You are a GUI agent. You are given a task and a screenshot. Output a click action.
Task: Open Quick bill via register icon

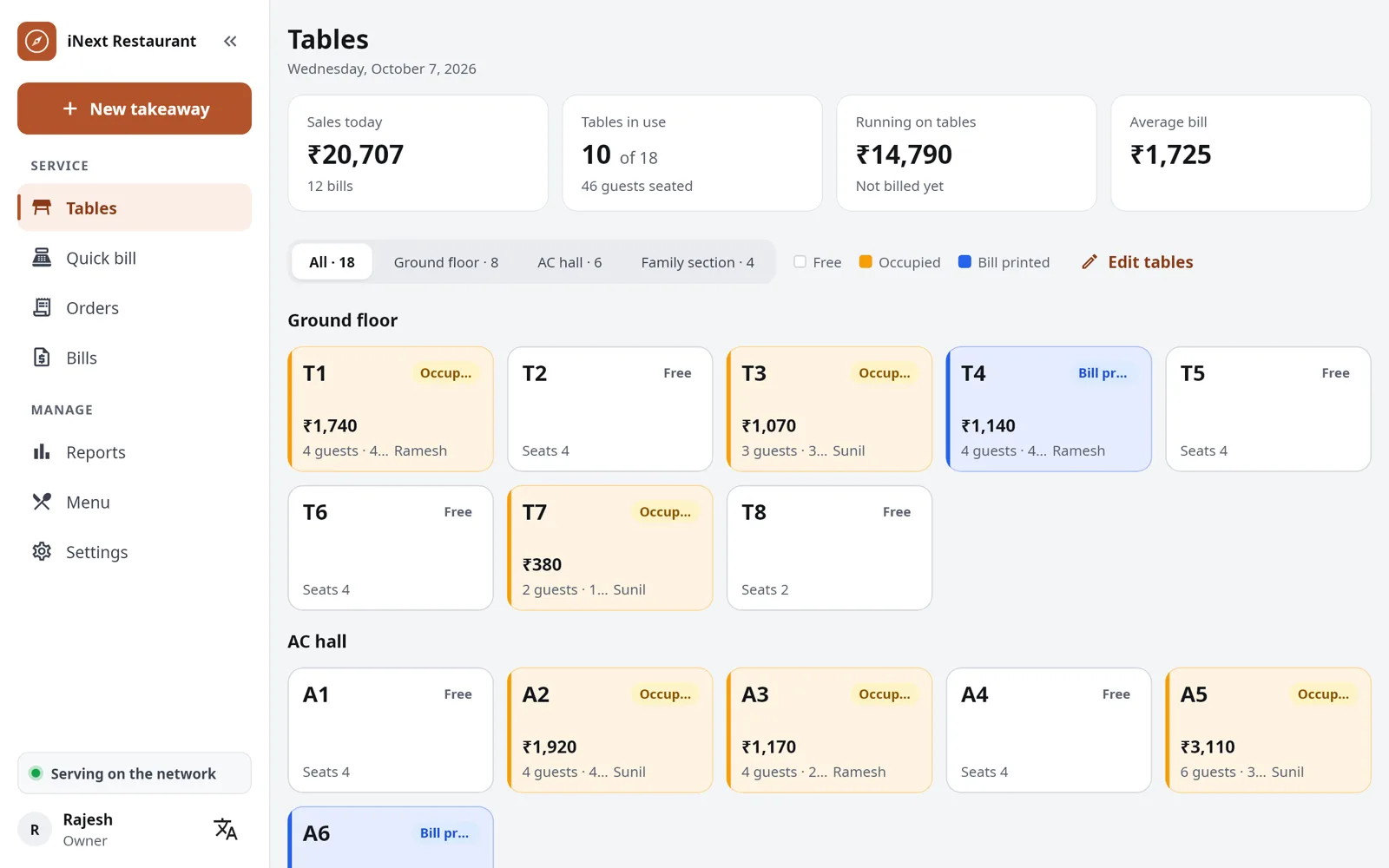click(42, 258)
